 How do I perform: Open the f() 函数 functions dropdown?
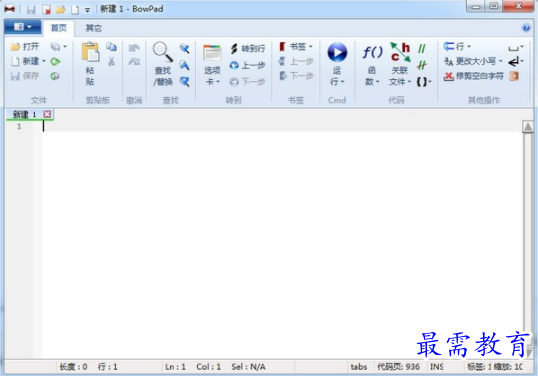pyautogui.click(x=372, y=65)
